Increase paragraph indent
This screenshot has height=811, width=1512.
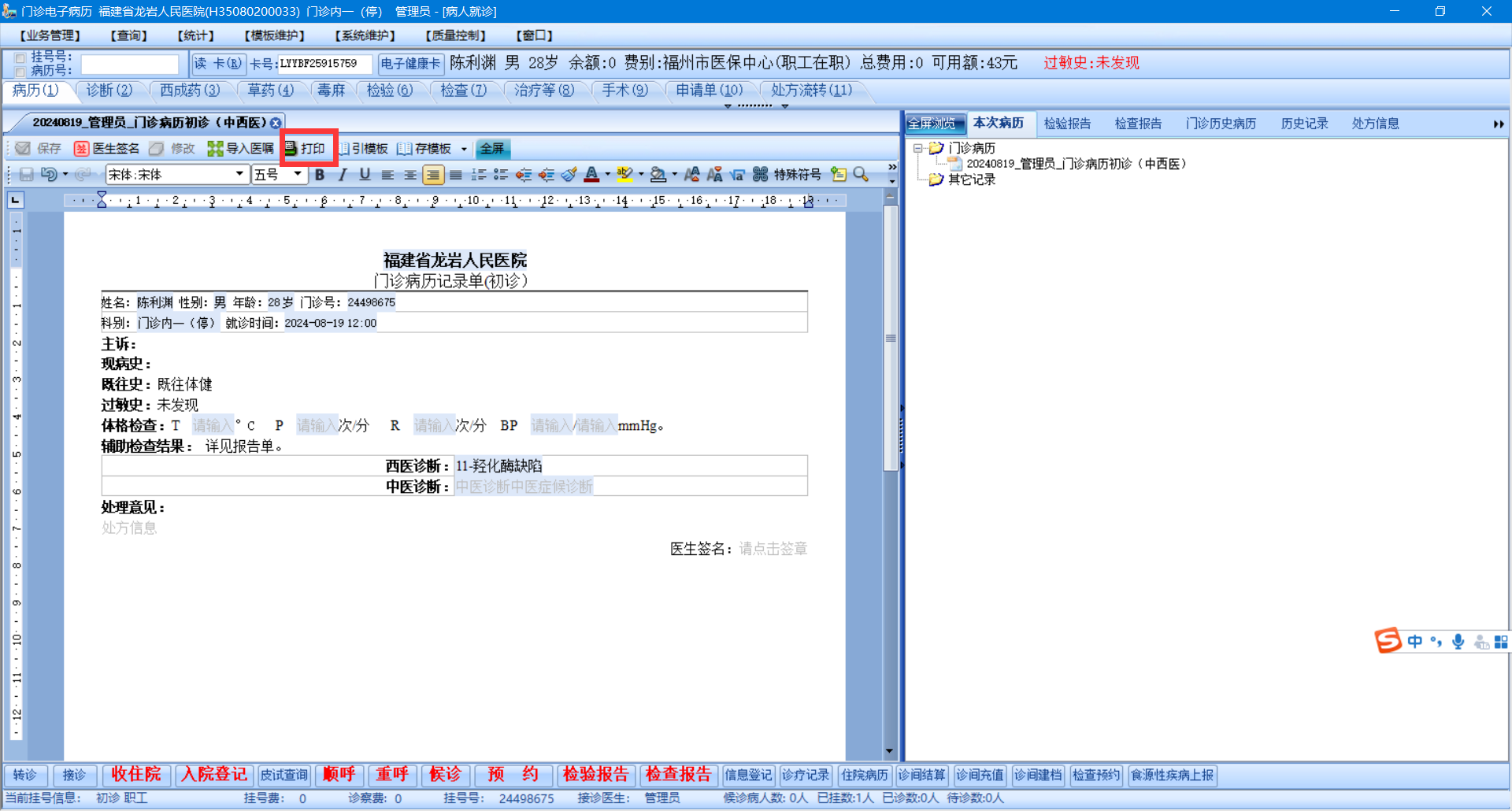547,175
